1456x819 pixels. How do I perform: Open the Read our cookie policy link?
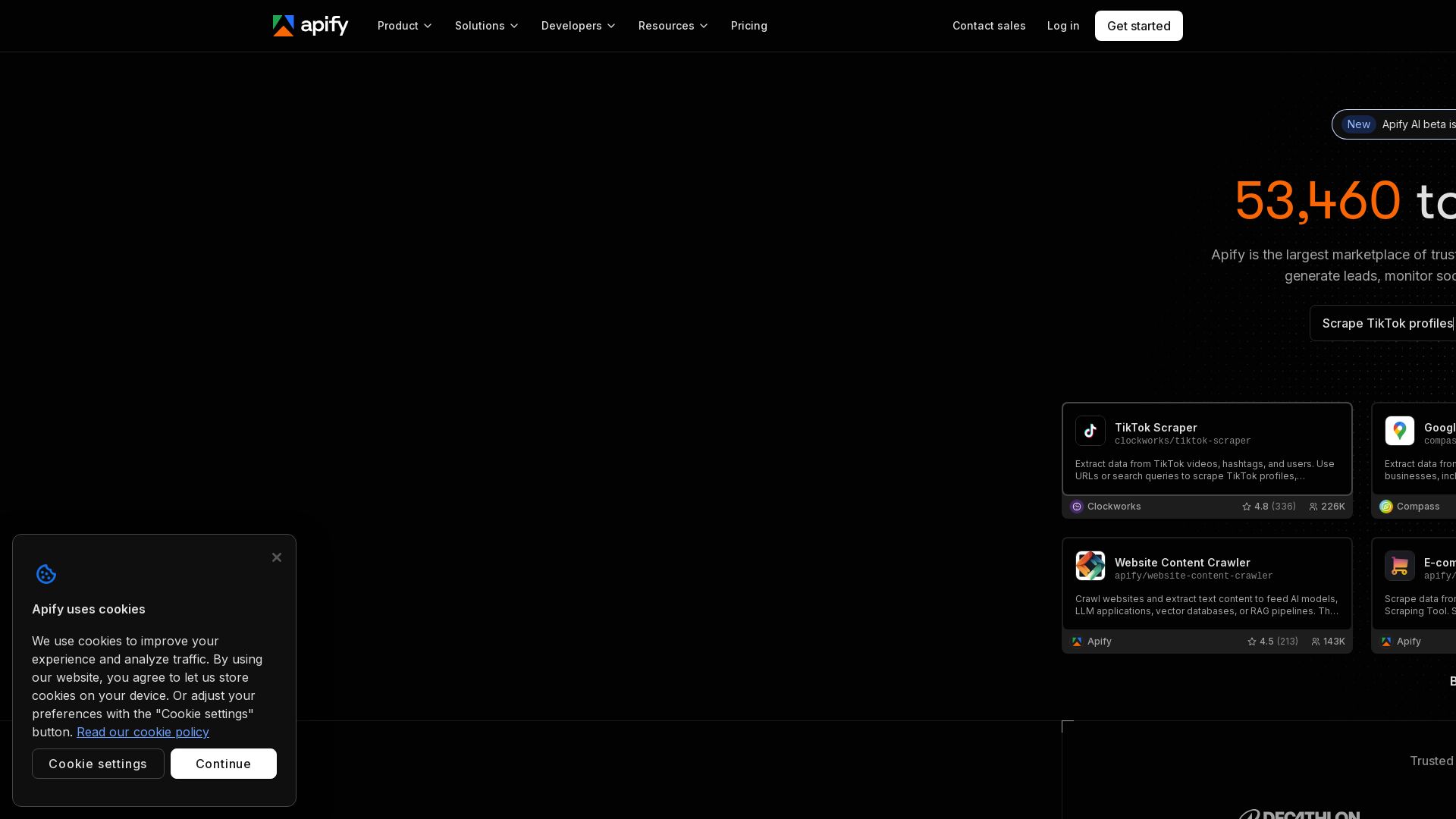coord(143,732)
